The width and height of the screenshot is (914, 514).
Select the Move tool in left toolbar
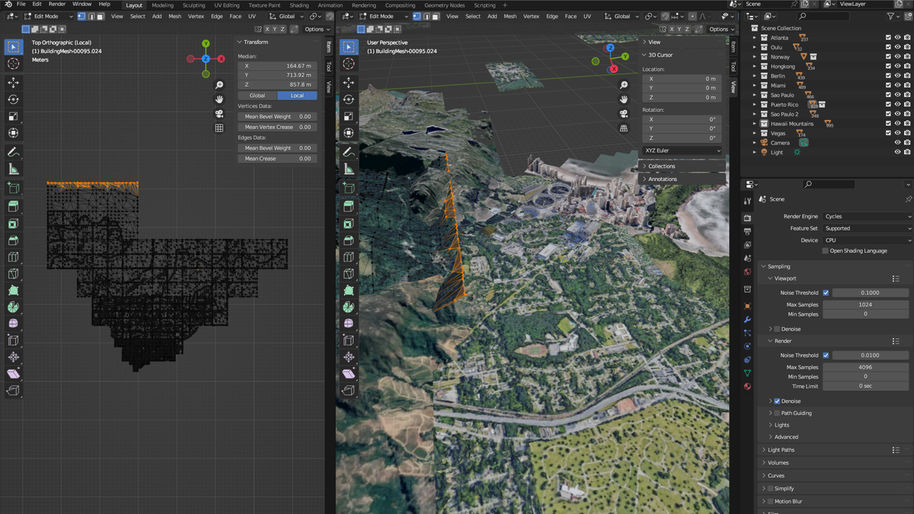[x=14, y=82]
